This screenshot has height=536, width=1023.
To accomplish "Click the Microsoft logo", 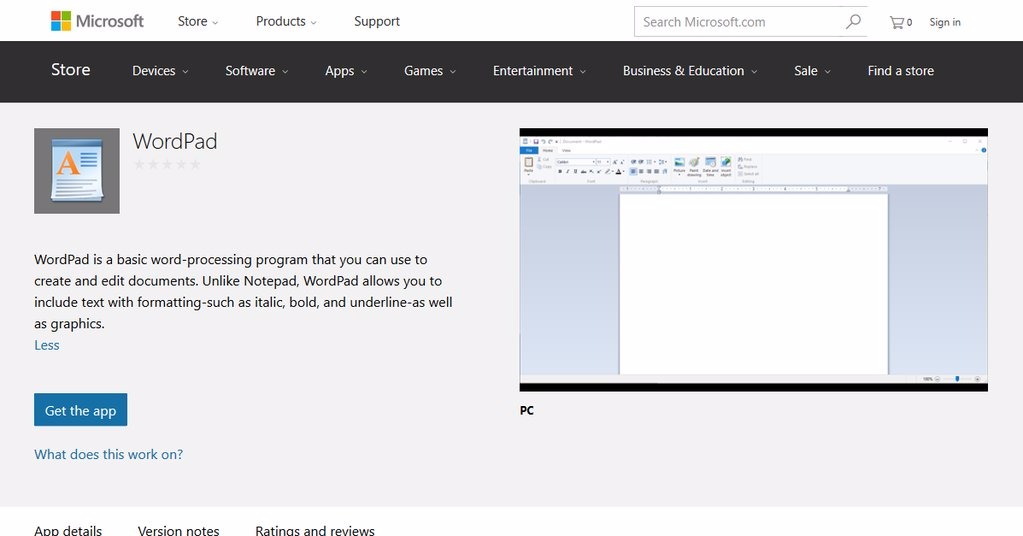I will (97, 21).
